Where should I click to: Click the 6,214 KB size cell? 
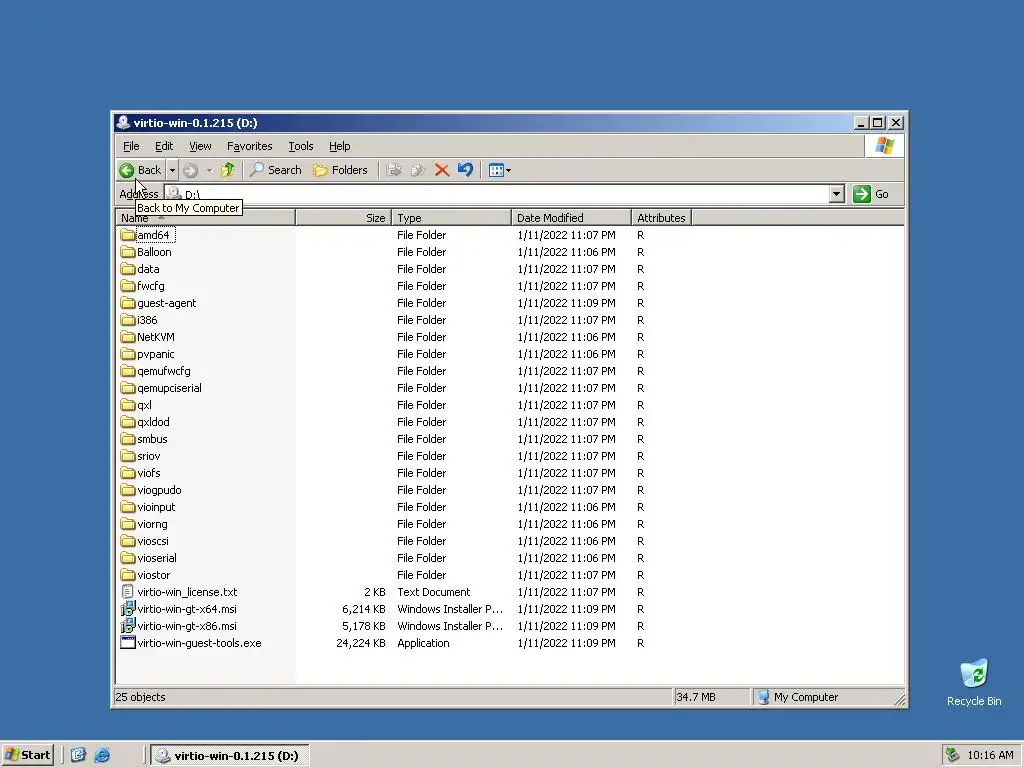click(x=364, y=609)
